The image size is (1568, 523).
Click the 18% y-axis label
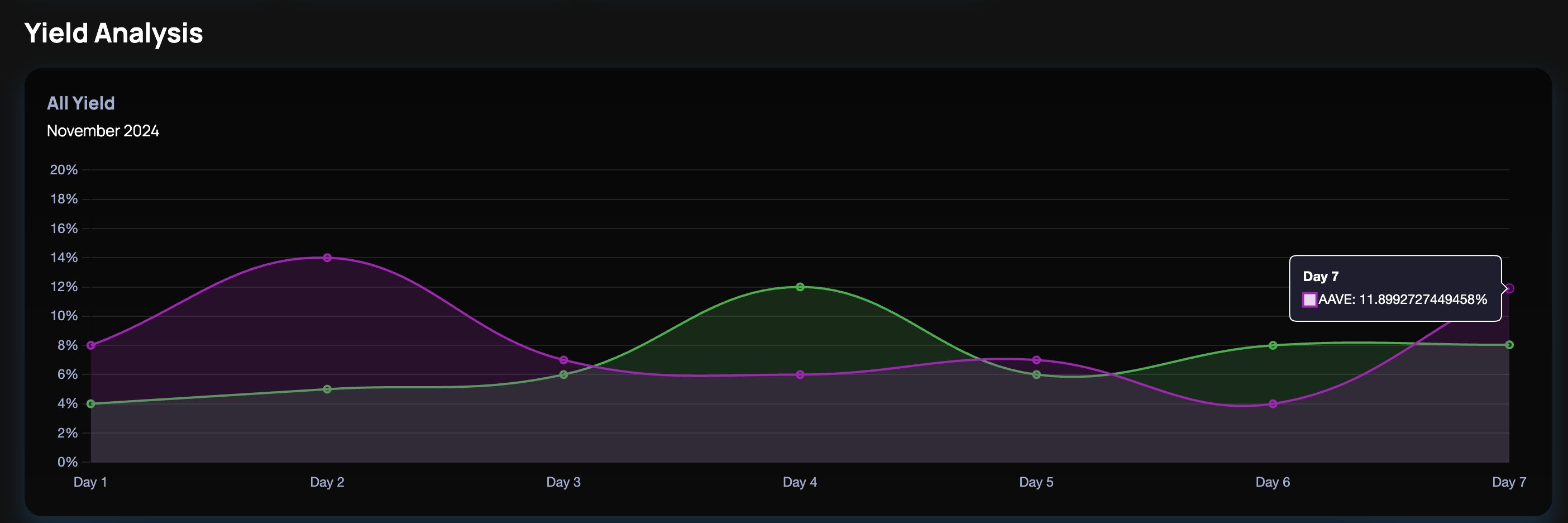(64, 199)
